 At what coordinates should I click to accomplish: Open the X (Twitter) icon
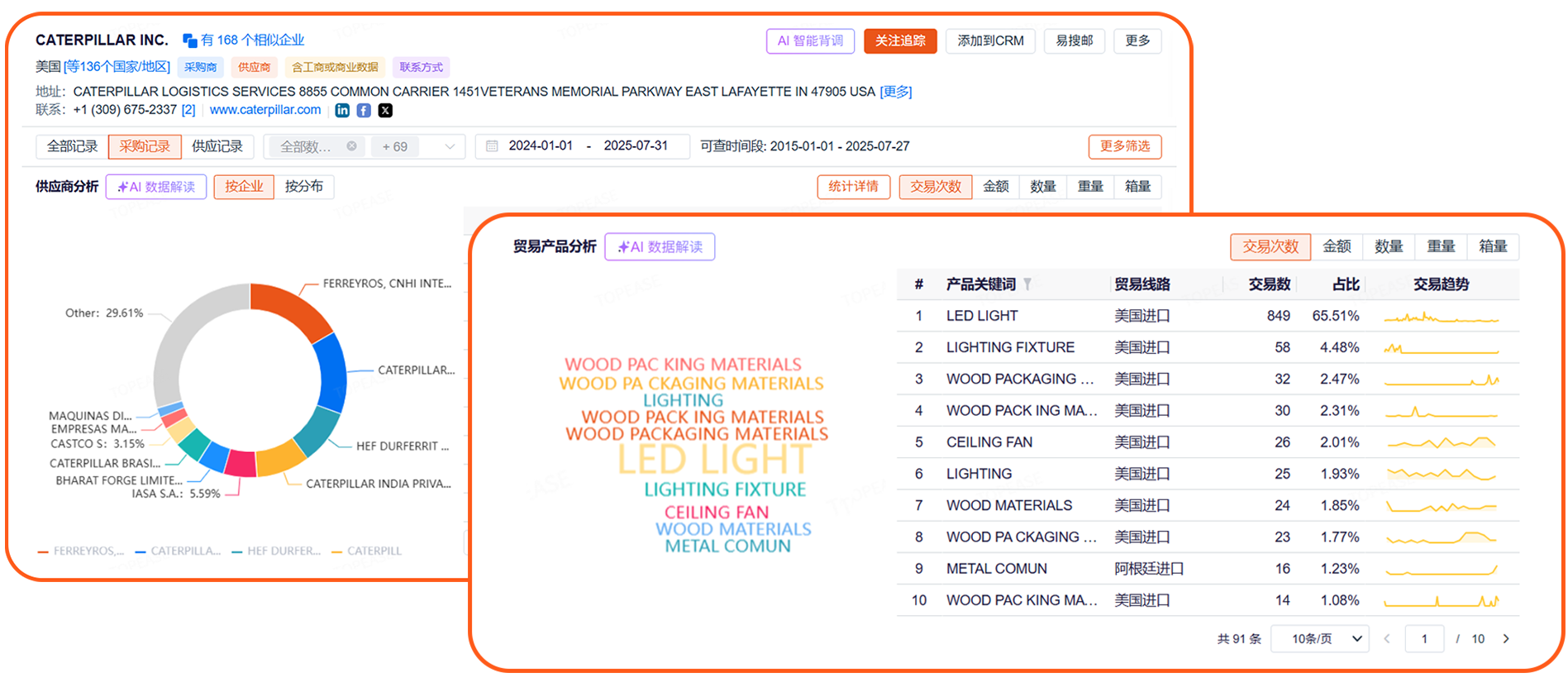[x=385, y=110]
